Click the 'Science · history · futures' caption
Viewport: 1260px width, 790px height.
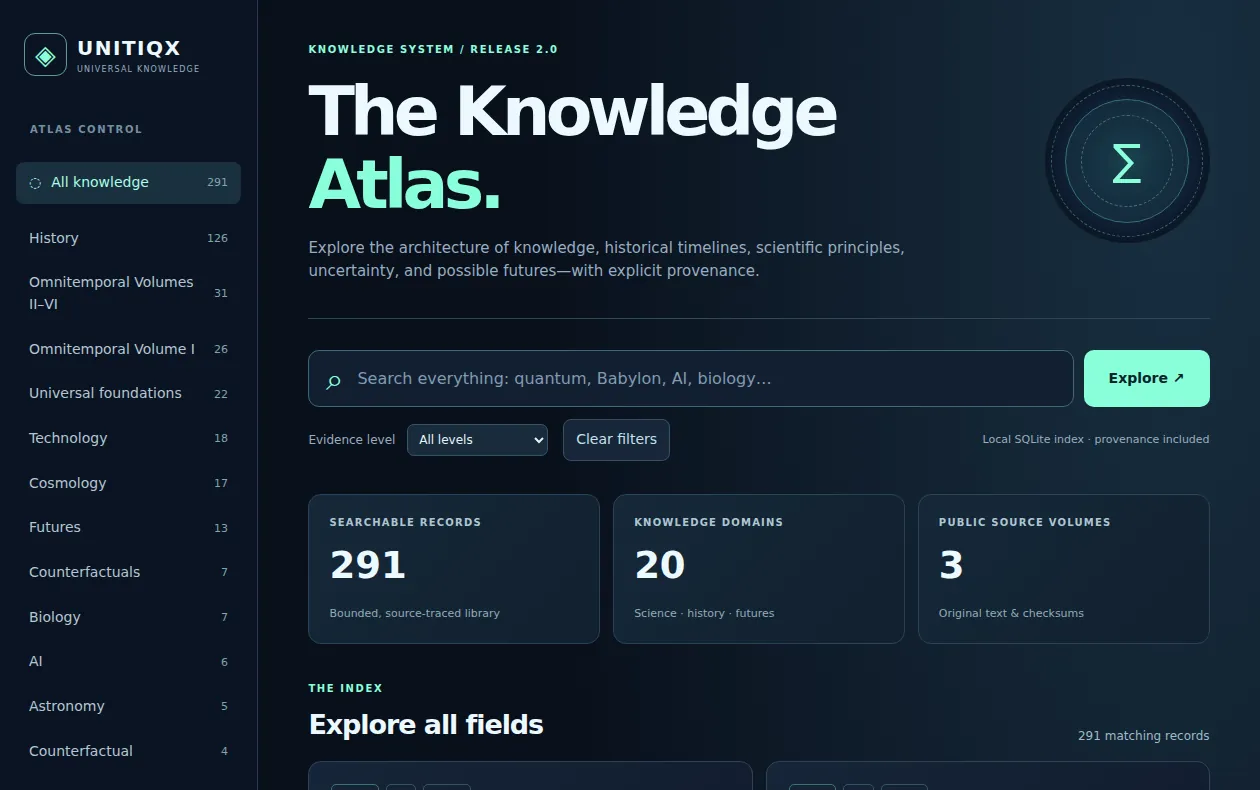pyautogui.click(x=704, y=613)
